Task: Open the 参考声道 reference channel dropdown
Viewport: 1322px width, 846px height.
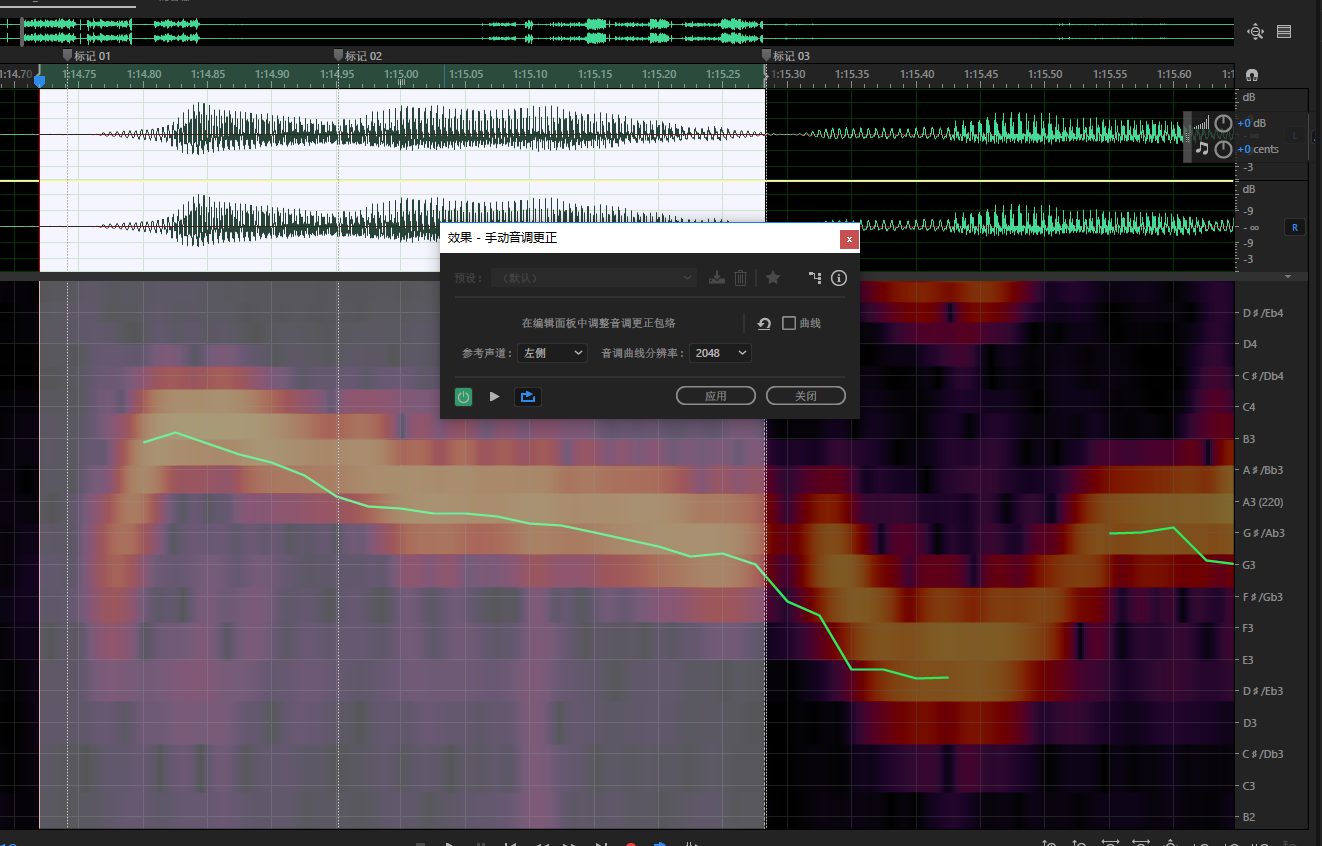Action: tap(552, 353)
